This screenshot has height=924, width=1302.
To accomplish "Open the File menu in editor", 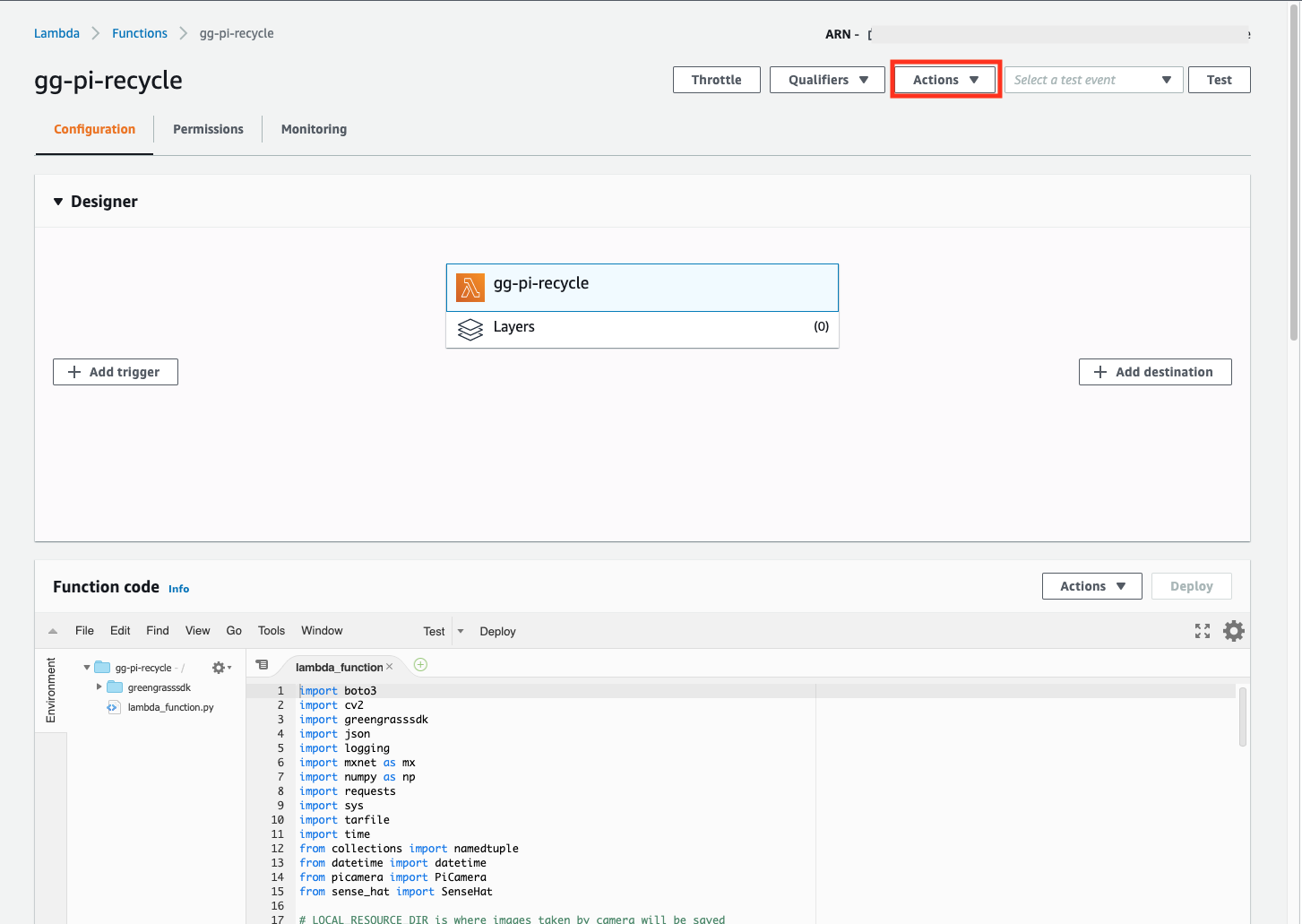I will [84, 631].
